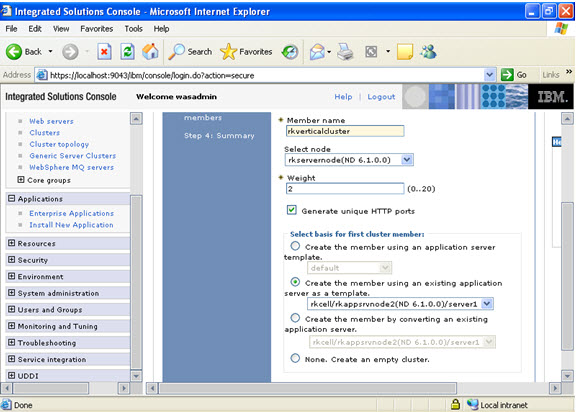Screen dimensions: 576x412
Task: Click the Local intranet zone icon
Action: [472, 405]
